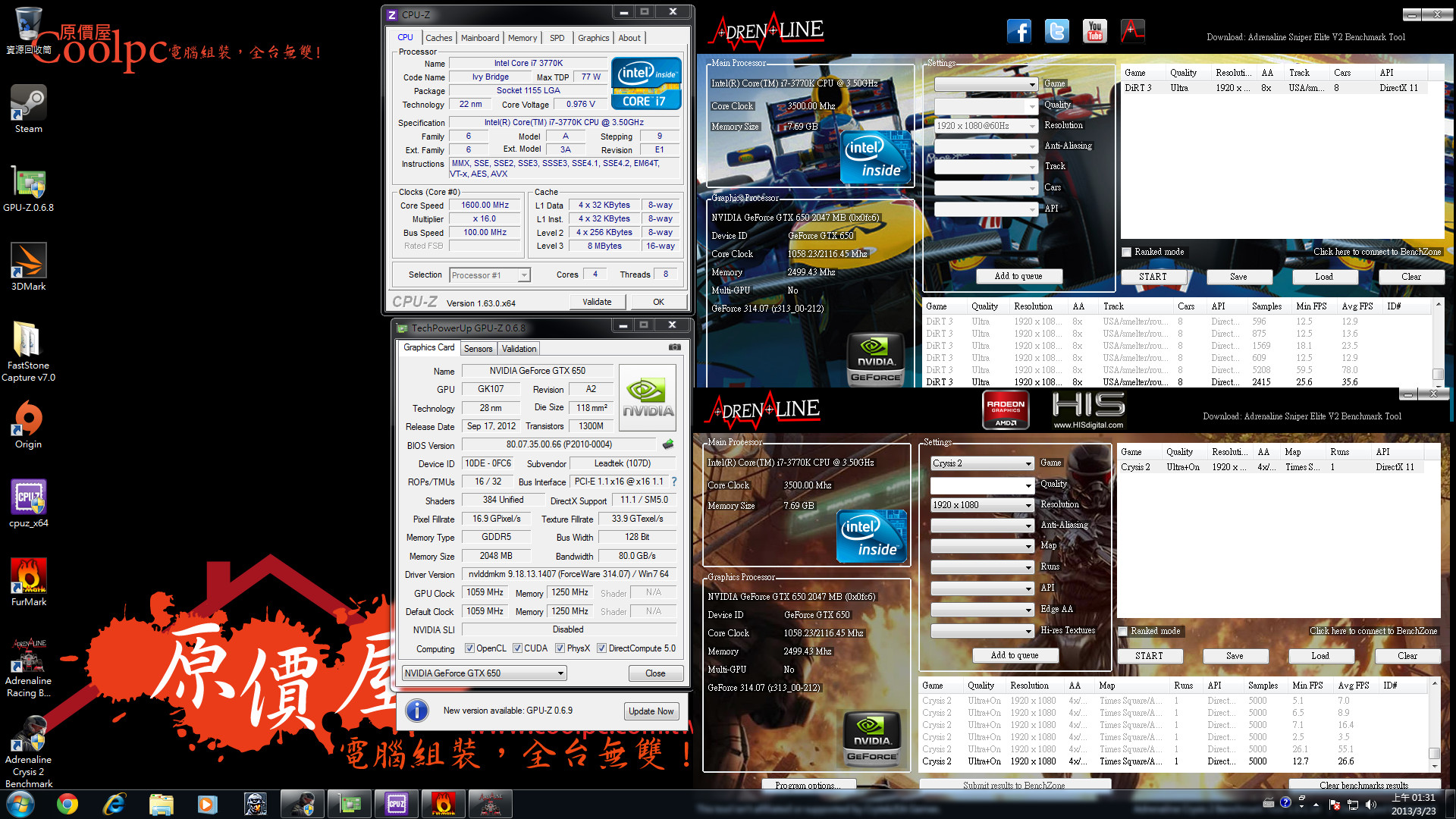The width and height of the screenshot is (1456, 819).
Task: Click the Update Now button
Action: [x=651, y=711]
